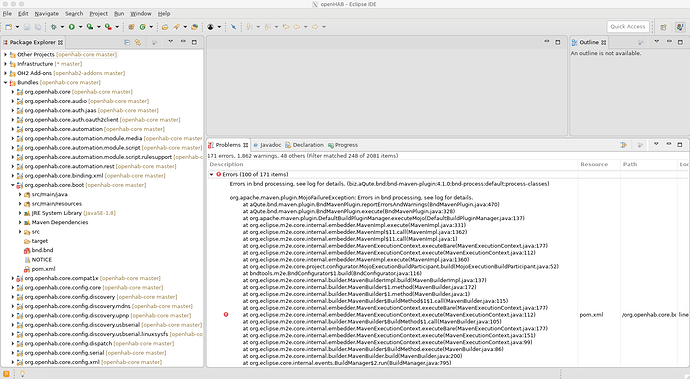Click the Debug bug toolbar icon
Image resolution: width=690 pixels, height=379 pixels.
54,27
